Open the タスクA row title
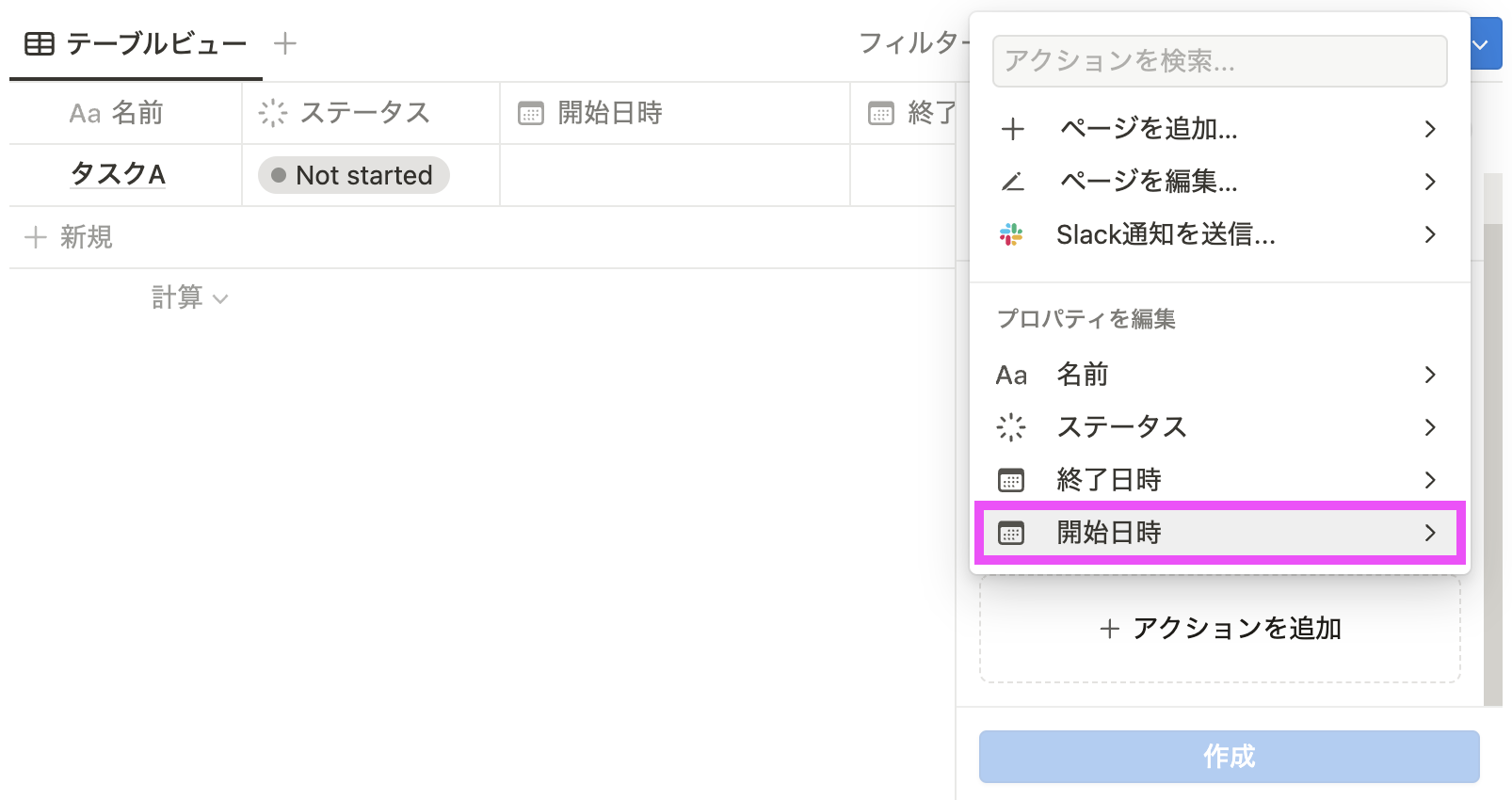1512x800 pixels. tap(118, 174)
